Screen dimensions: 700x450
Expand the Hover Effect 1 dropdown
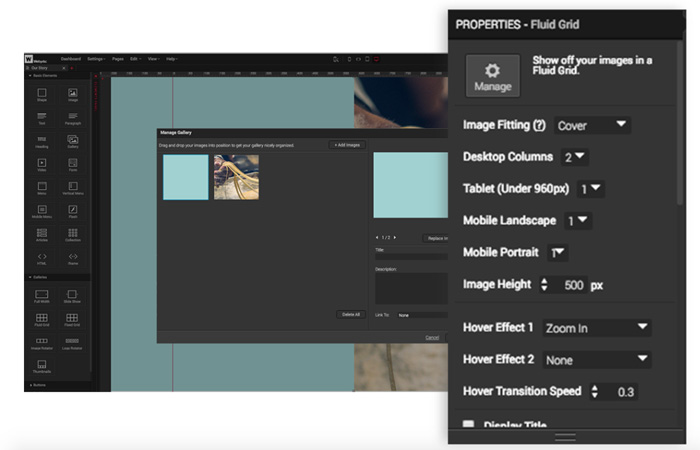(x=596, y=328)
